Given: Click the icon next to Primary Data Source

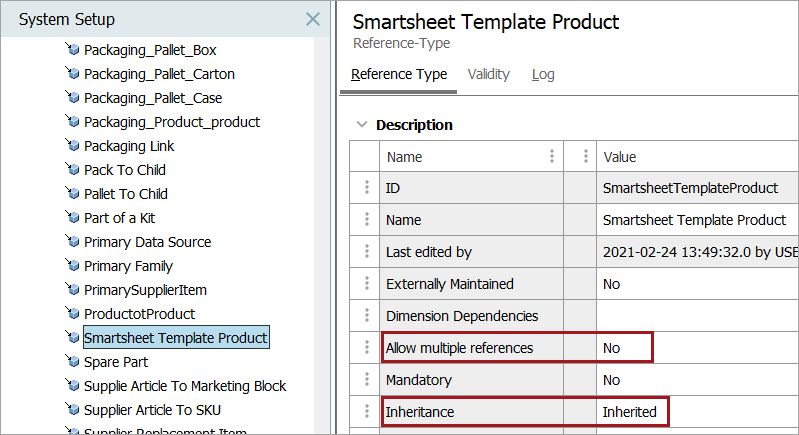Looking at the screenshot, I should [x=71, y=241].
